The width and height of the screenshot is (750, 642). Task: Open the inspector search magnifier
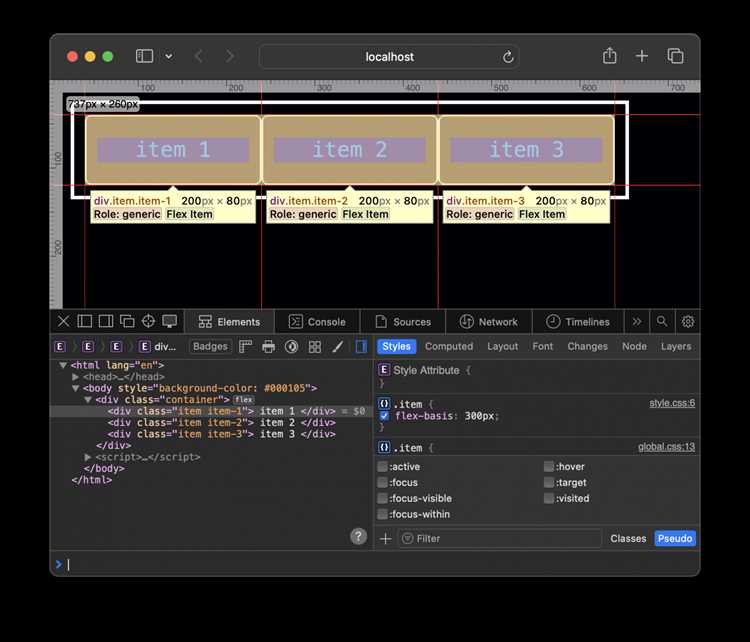tap(662, 321)
